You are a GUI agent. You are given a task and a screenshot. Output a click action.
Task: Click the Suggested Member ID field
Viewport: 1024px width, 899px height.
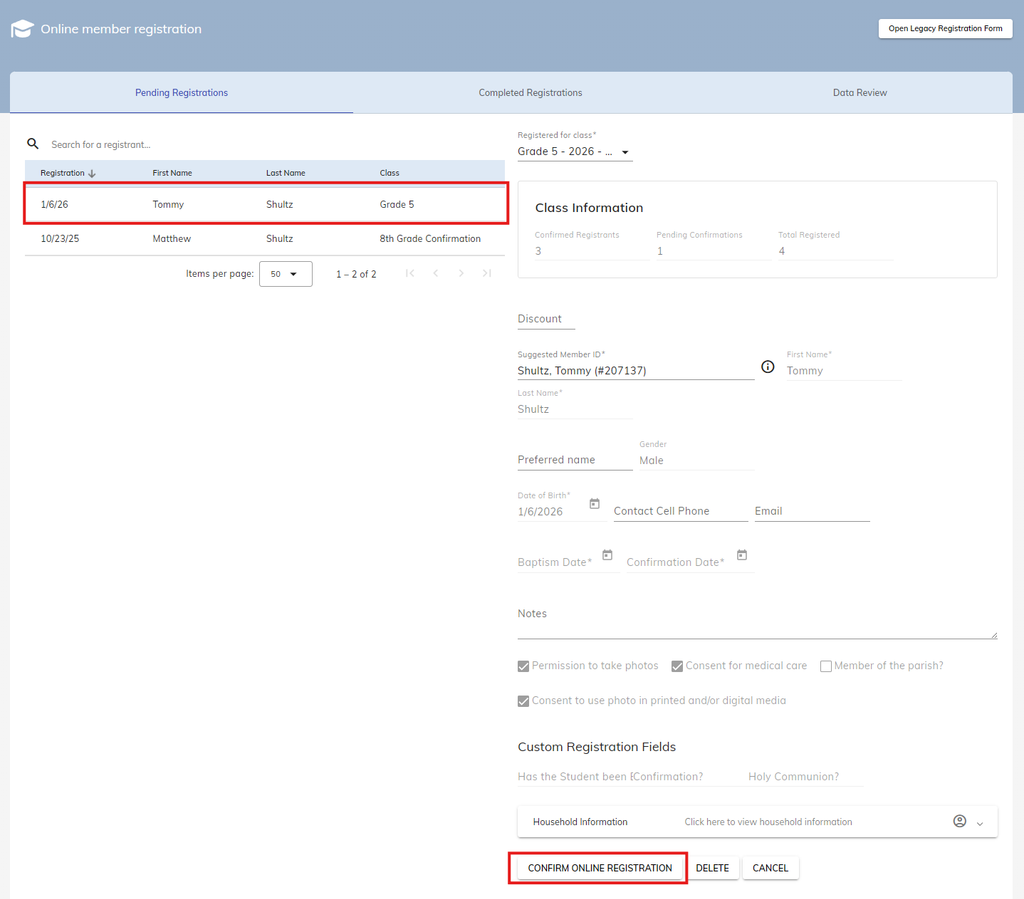click(635, 371)
